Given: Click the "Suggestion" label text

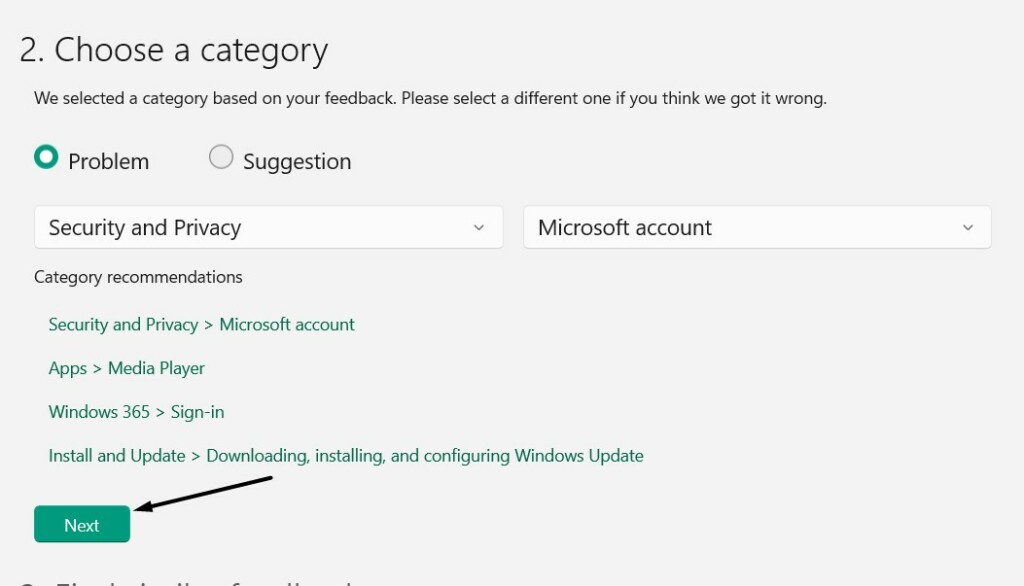Looking at the screenshot, I should point(297,162).
